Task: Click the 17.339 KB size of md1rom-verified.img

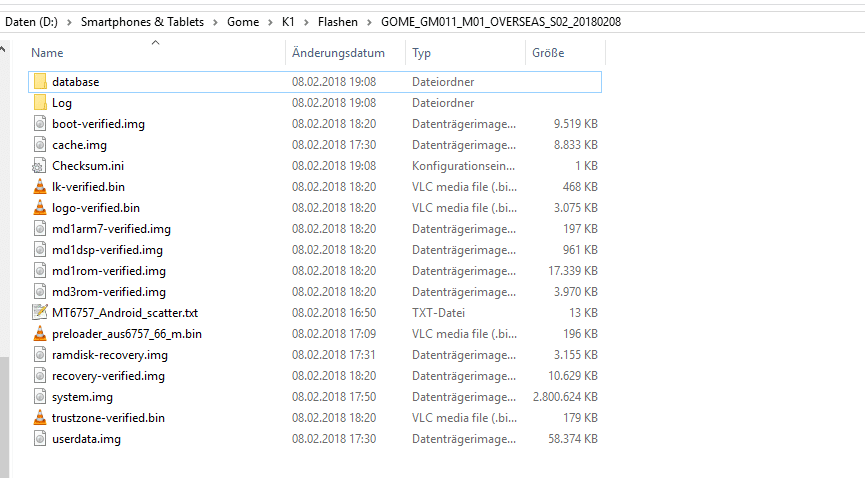Action: (x=573, y=270)
